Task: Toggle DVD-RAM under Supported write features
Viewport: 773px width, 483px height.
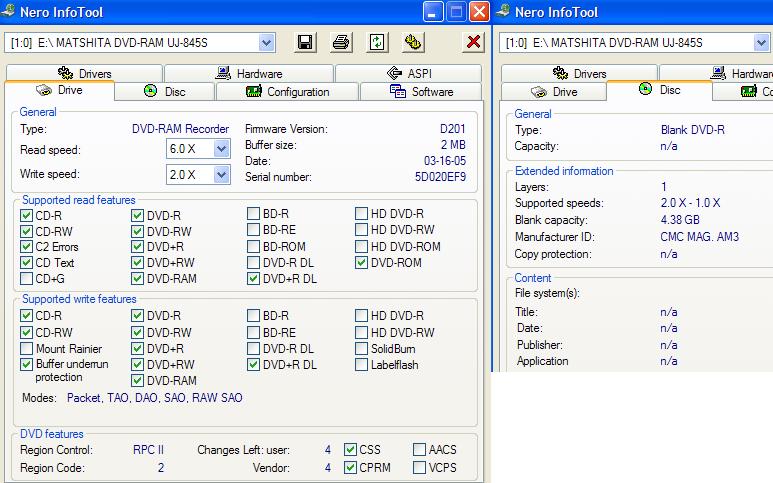Action: click(x=138, y=380)
